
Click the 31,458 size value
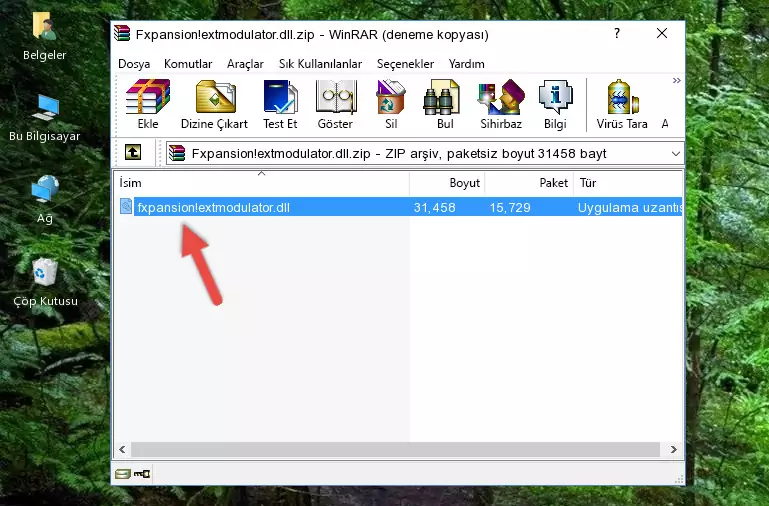pos(435,207)
